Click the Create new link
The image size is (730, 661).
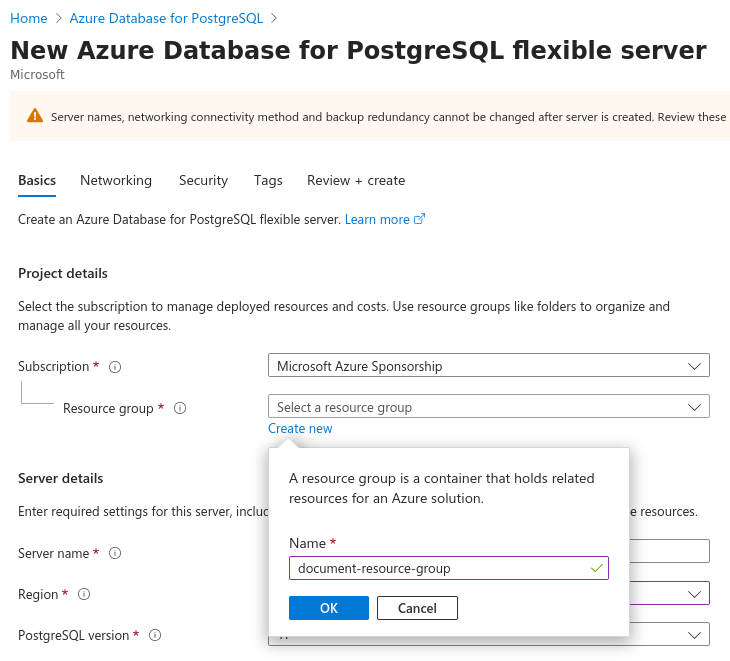point(300,428)
